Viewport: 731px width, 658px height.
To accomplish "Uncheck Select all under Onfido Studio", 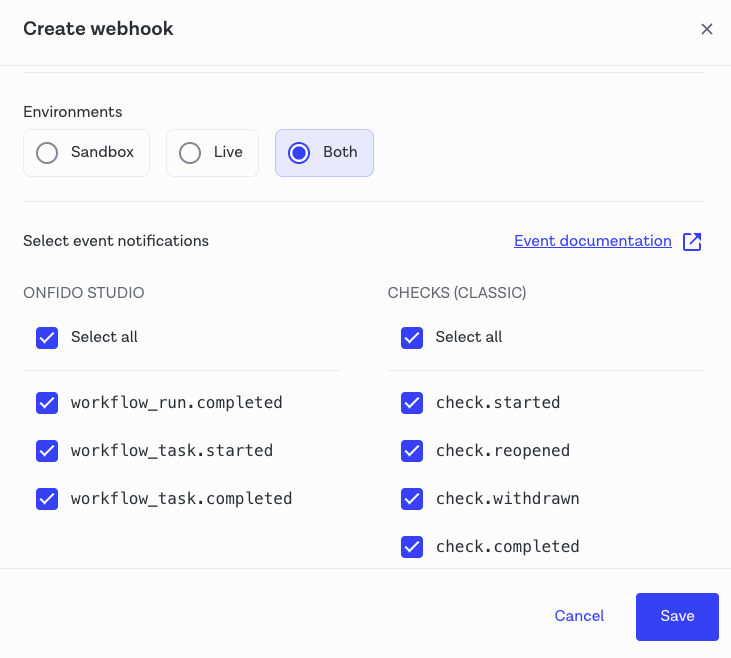I will (47, 338).
